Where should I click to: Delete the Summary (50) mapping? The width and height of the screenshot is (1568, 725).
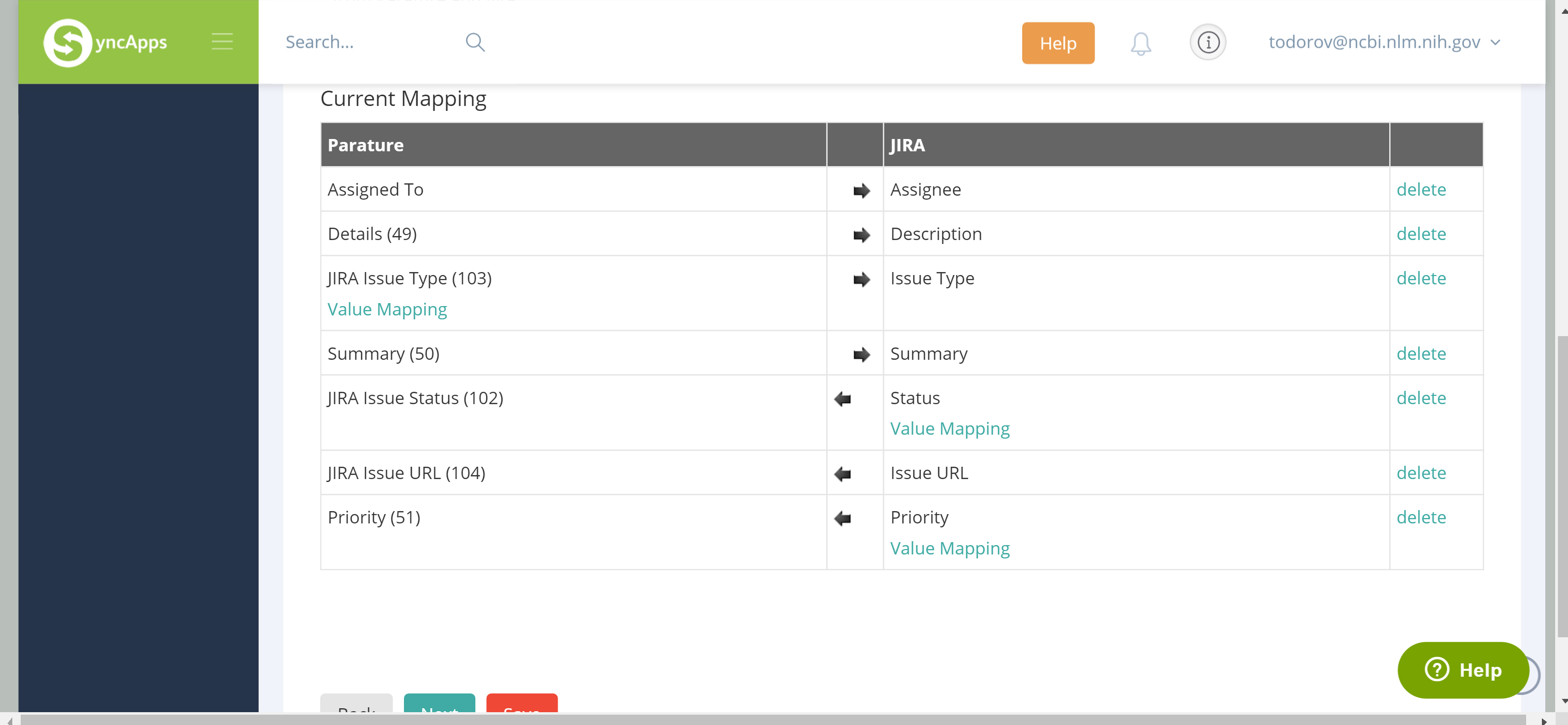tap(1421, 353)
